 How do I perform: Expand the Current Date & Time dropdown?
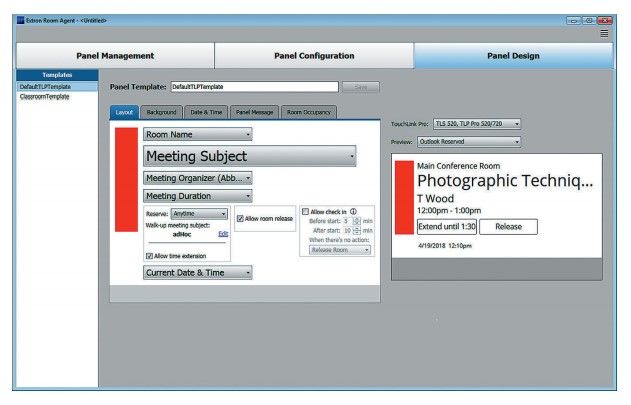click(x=198, y=273)
